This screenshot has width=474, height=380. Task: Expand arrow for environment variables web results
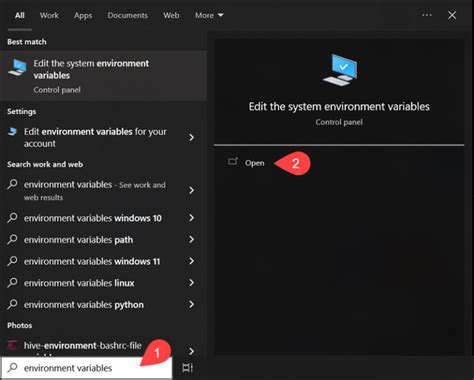[x=191, y=190]
